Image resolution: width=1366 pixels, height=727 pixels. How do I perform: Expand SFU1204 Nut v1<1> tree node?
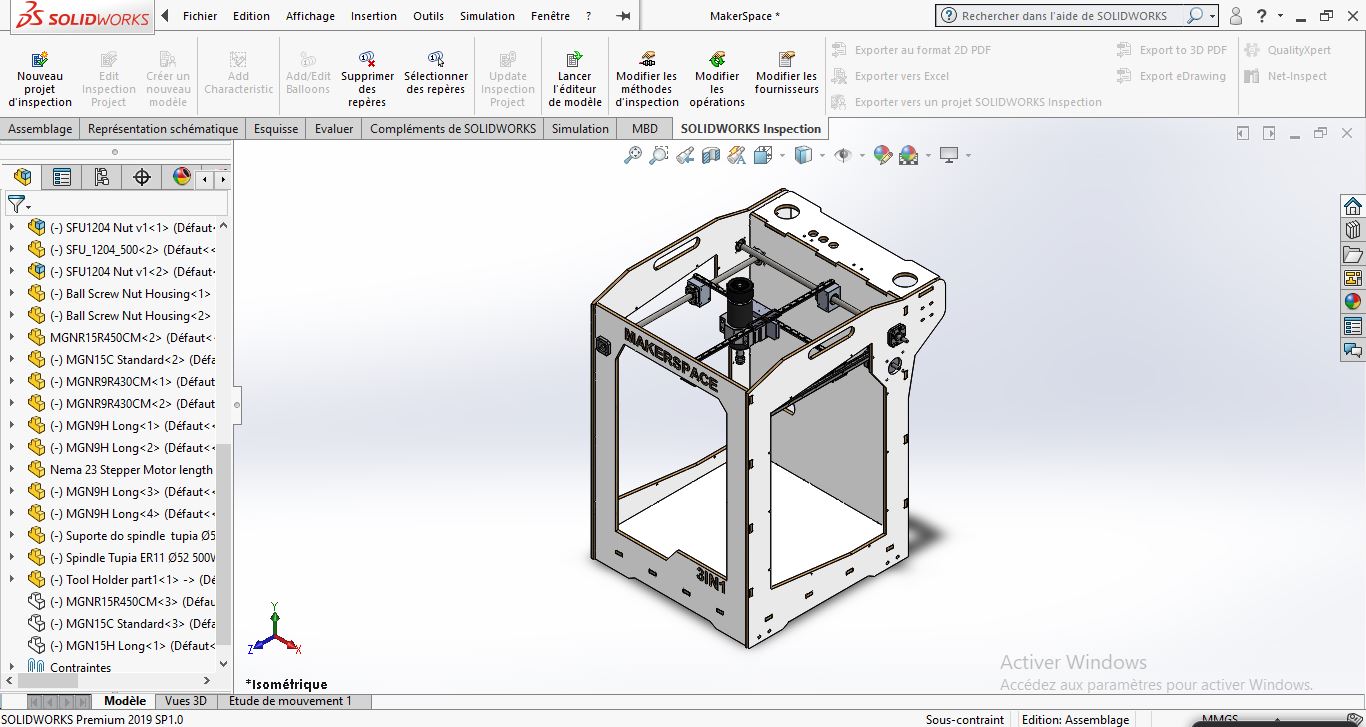click(12, 227)
